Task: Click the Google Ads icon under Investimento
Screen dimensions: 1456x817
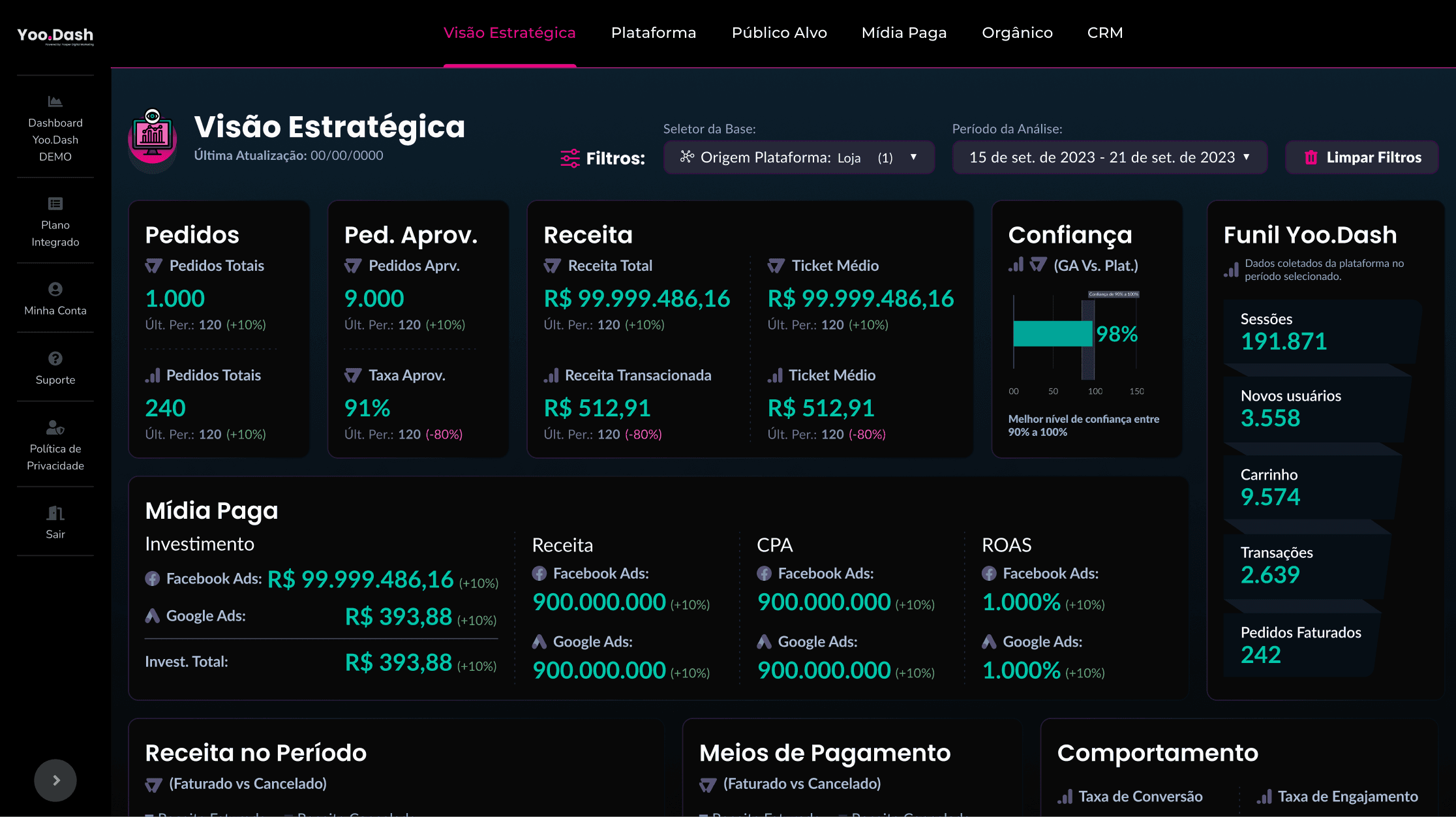Action: (x=152, y=615)
